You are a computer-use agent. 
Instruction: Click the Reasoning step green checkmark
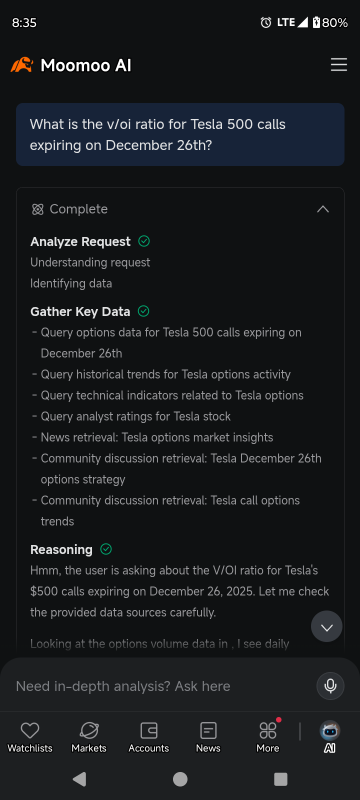106,549
